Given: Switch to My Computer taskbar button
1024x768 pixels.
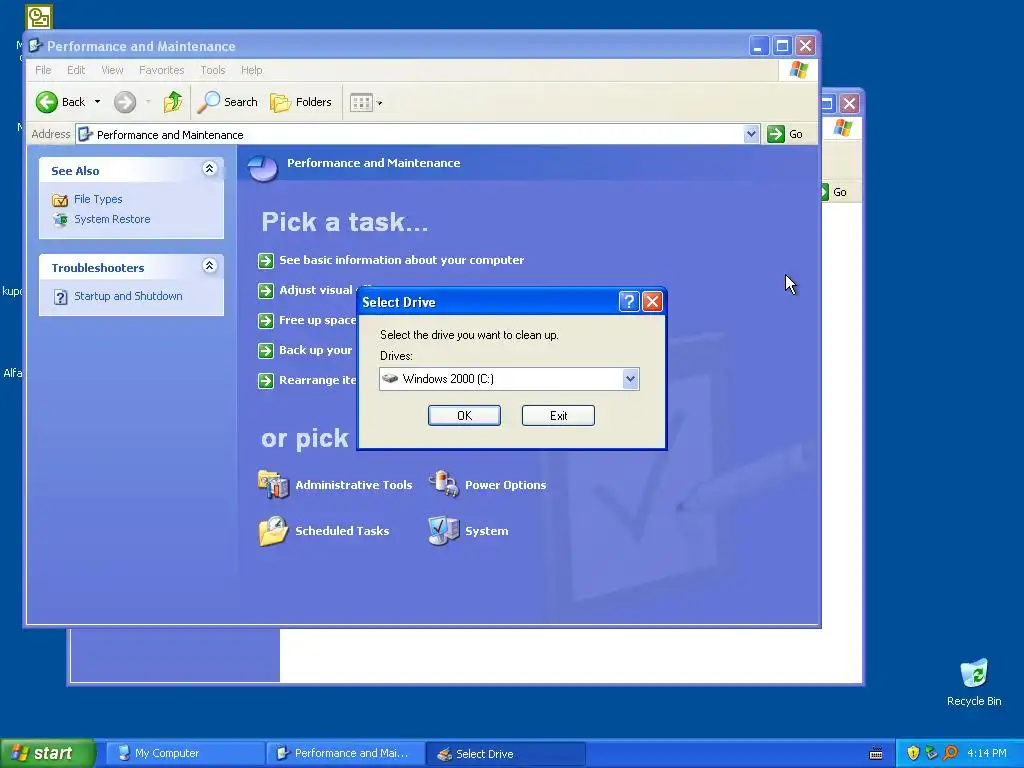Looking at the screenshot, I should click(185, 754).
